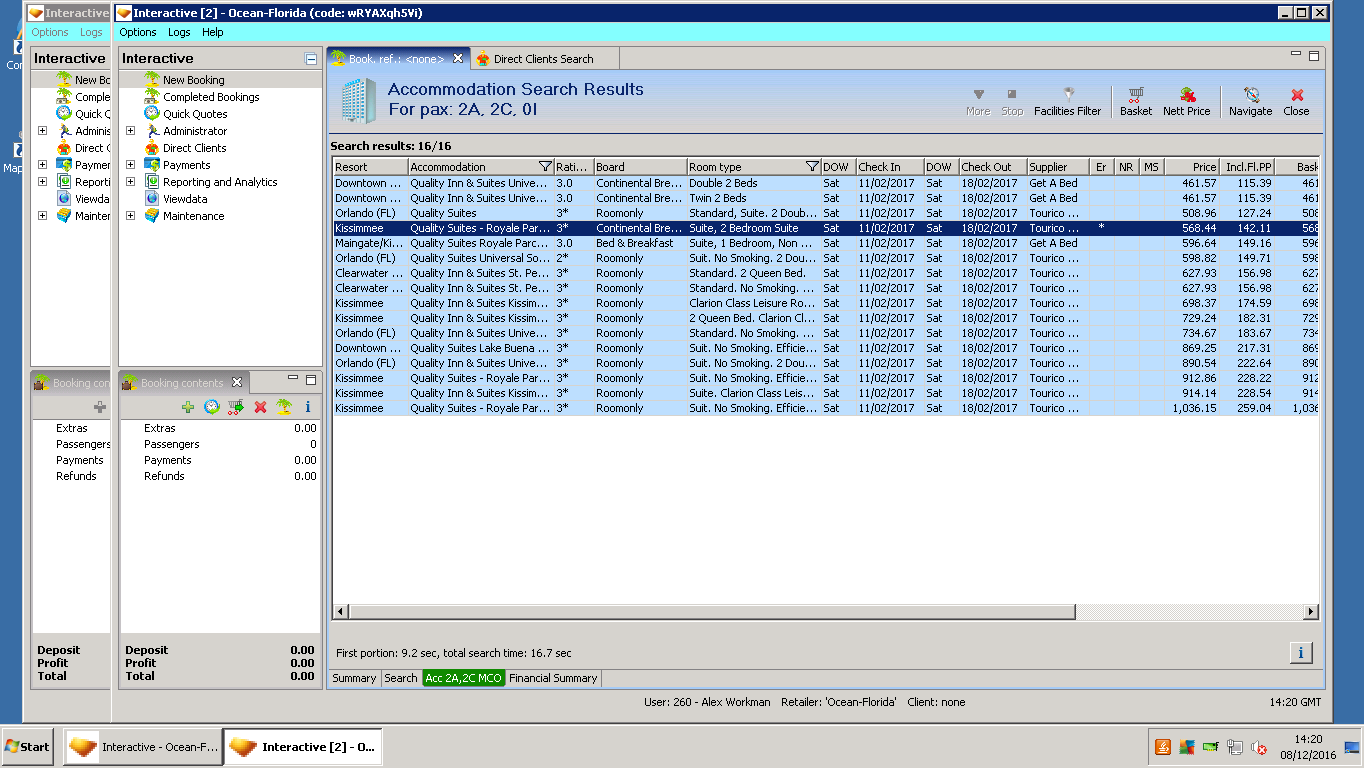Open the Room type column filter
Screen dimensions: 1364x768
click(810, 167)
